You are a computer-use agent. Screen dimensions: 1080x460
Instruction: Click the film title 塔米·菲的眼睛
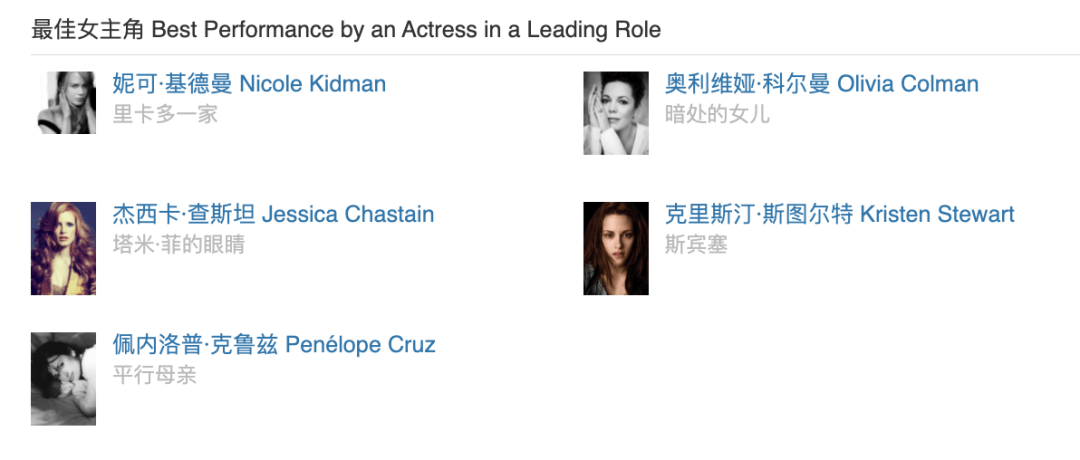coord(178,245)
